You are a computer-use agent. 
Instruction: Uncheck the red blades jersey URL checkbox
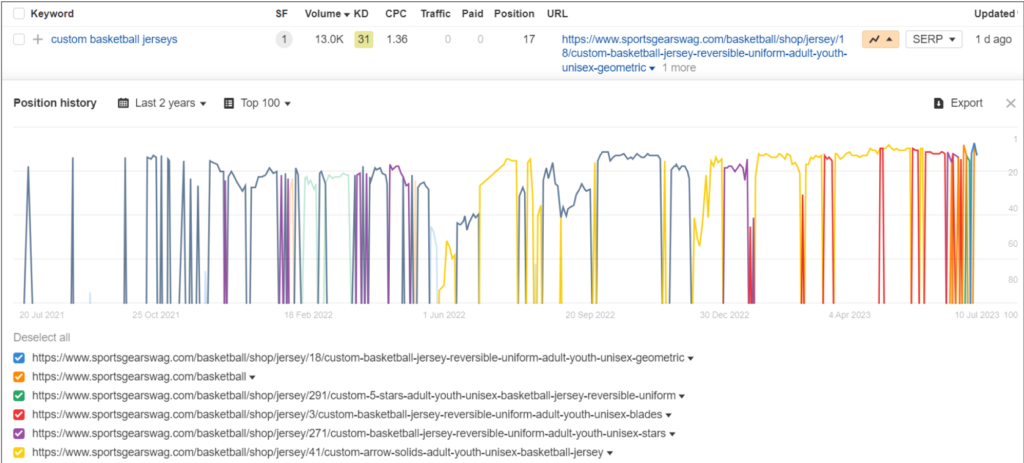pyautogui.click(x=19, y=415)
